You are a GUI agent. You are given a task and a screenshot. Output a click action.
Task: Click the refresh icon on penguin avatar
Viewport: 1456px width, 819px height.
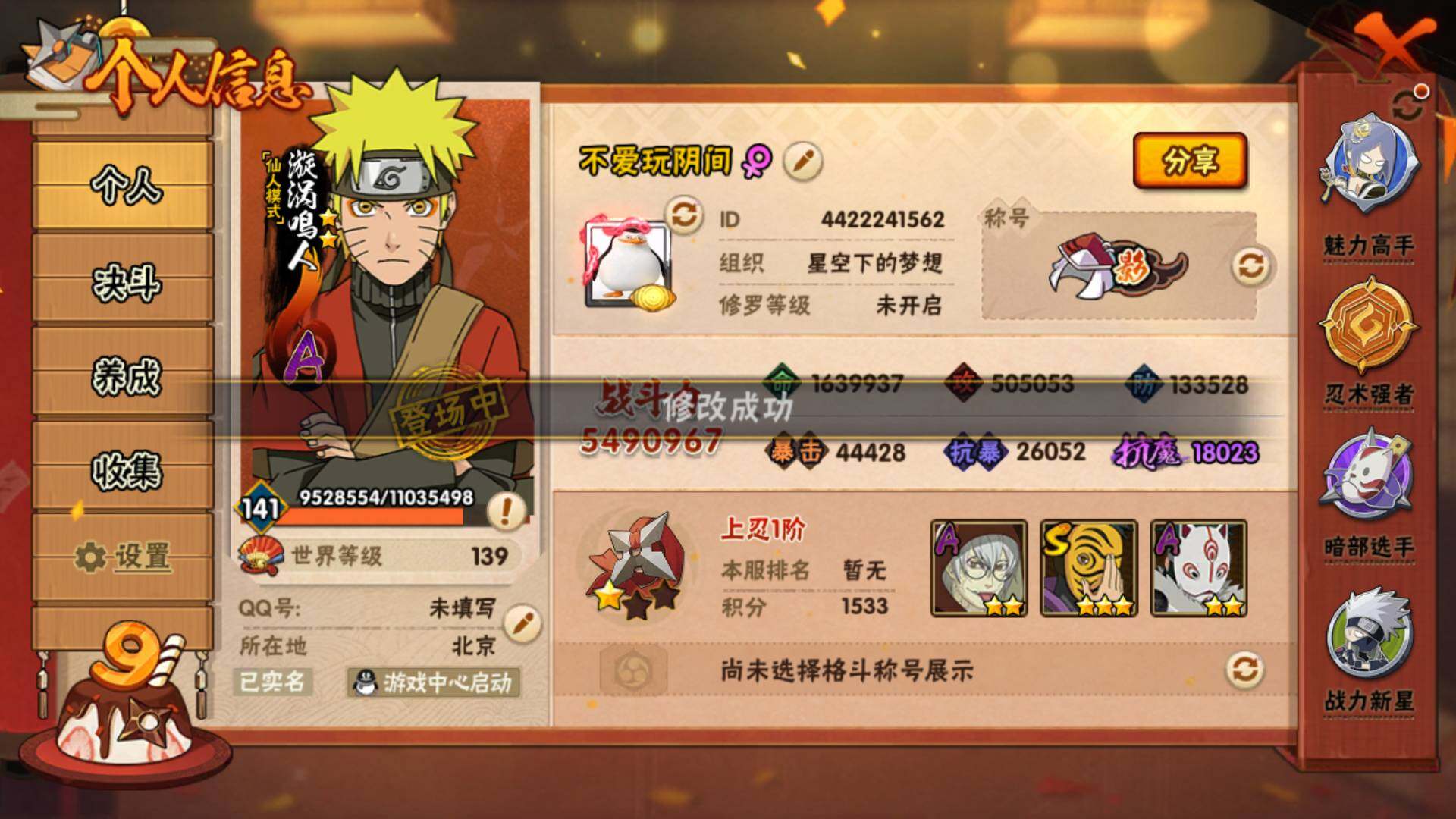pyautogui.click(x=684, y=215)
